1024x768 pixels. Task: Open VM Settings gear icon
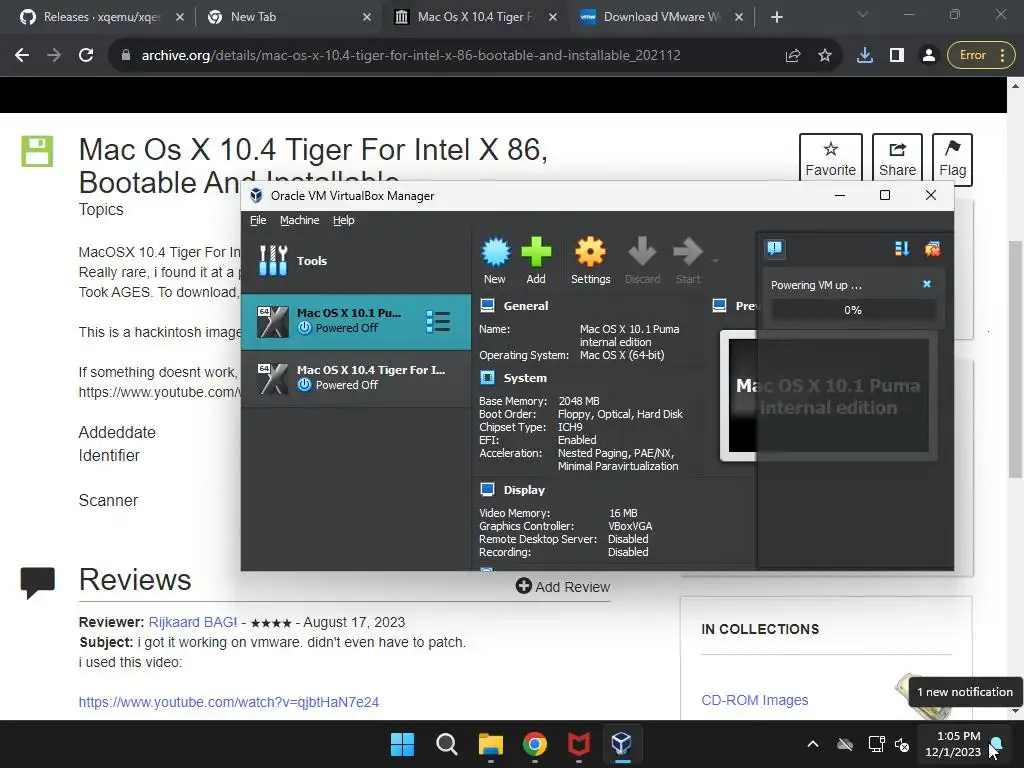pyautogui.click(x=590, y=260)
